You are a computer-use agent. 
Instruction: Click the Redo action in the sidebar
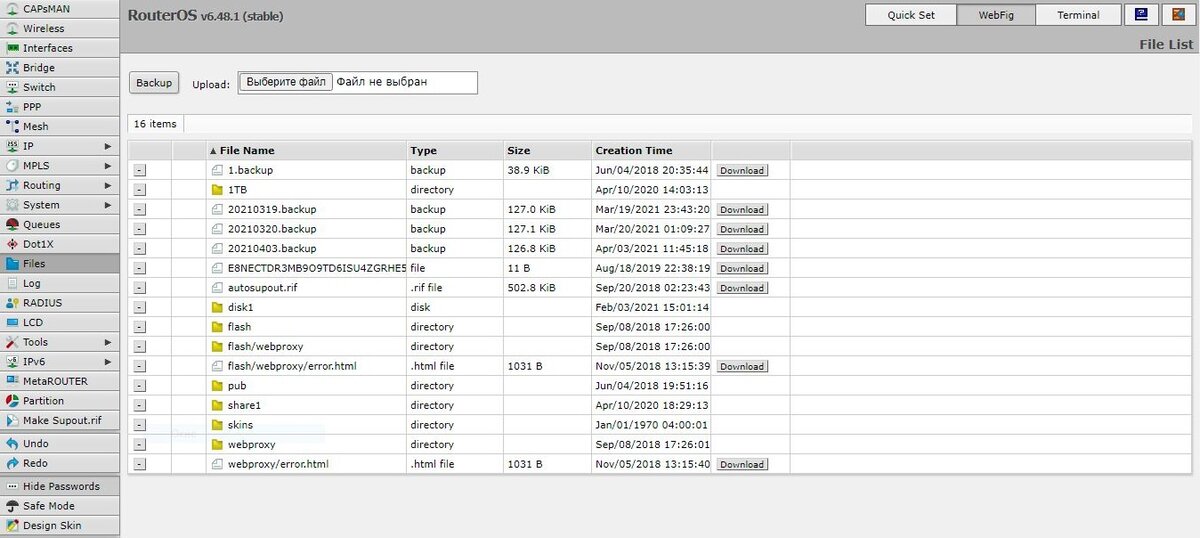click(x=60, y=463)
